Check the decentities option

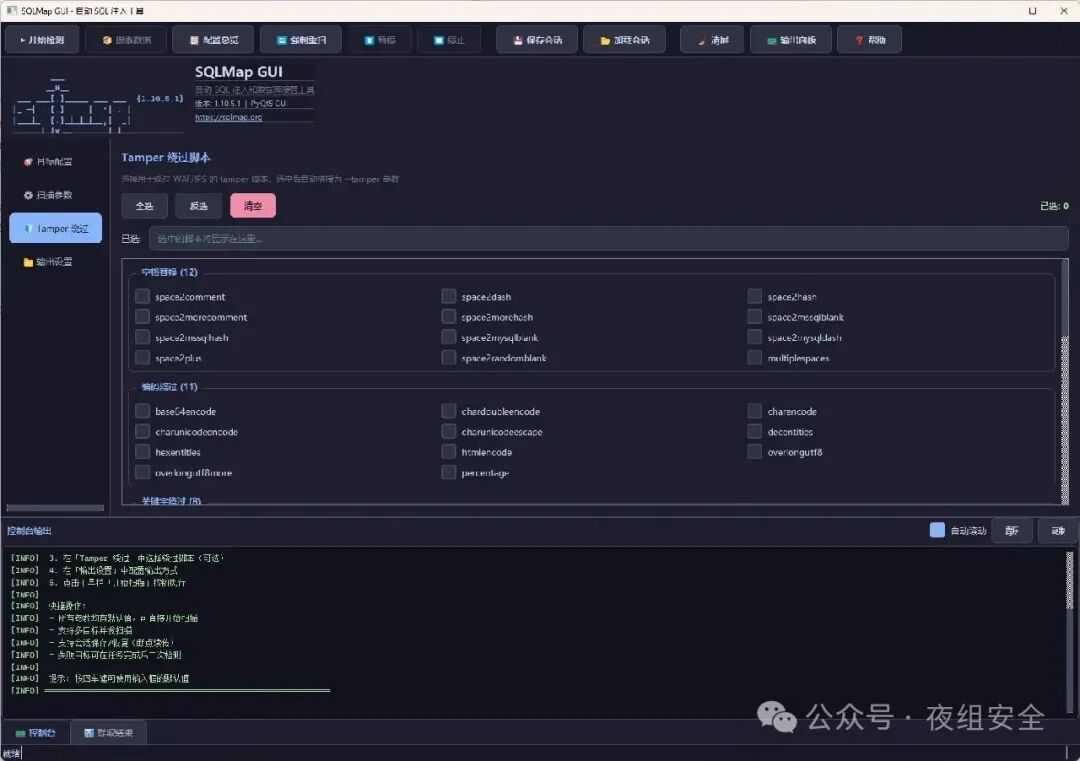(x=755, y=432)
